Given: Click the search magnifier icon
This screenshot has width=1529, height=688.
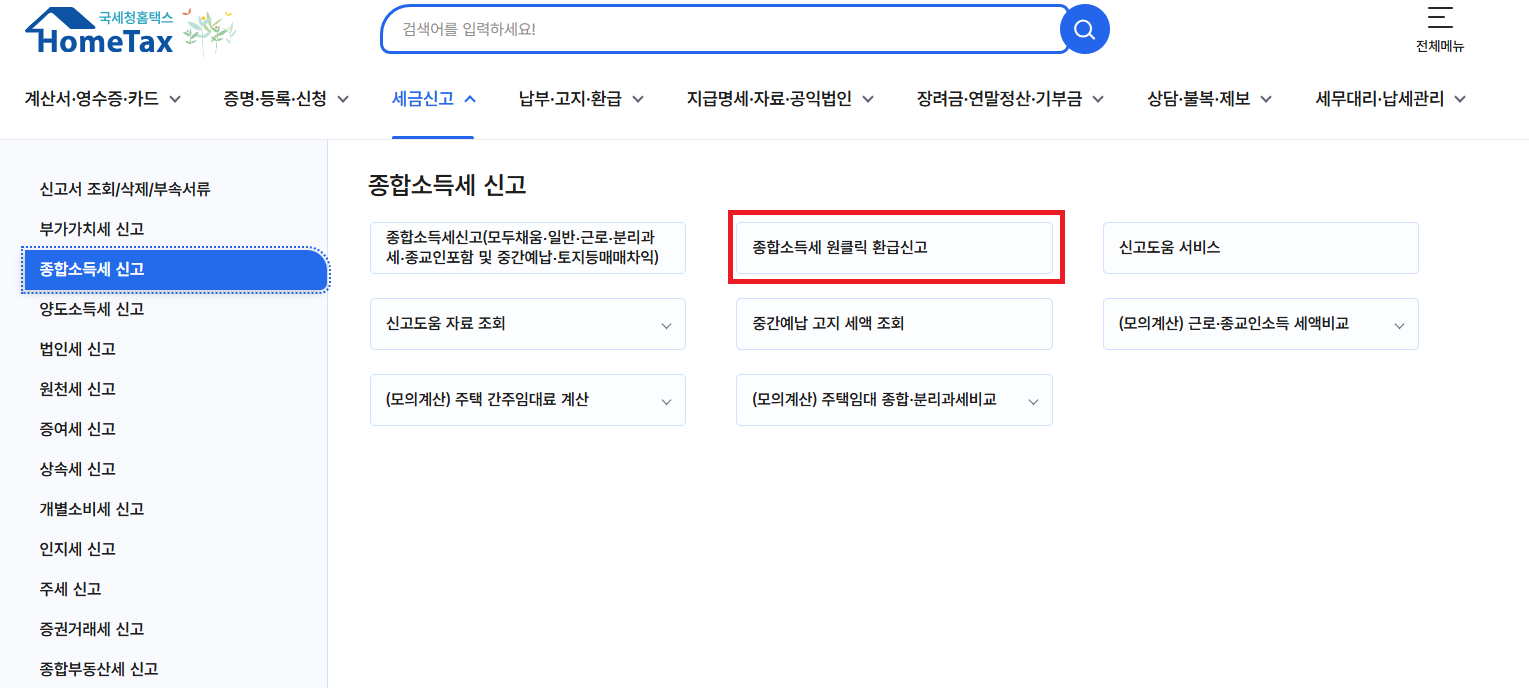Looking at the screenshot, I should (x=1084, y=29).
